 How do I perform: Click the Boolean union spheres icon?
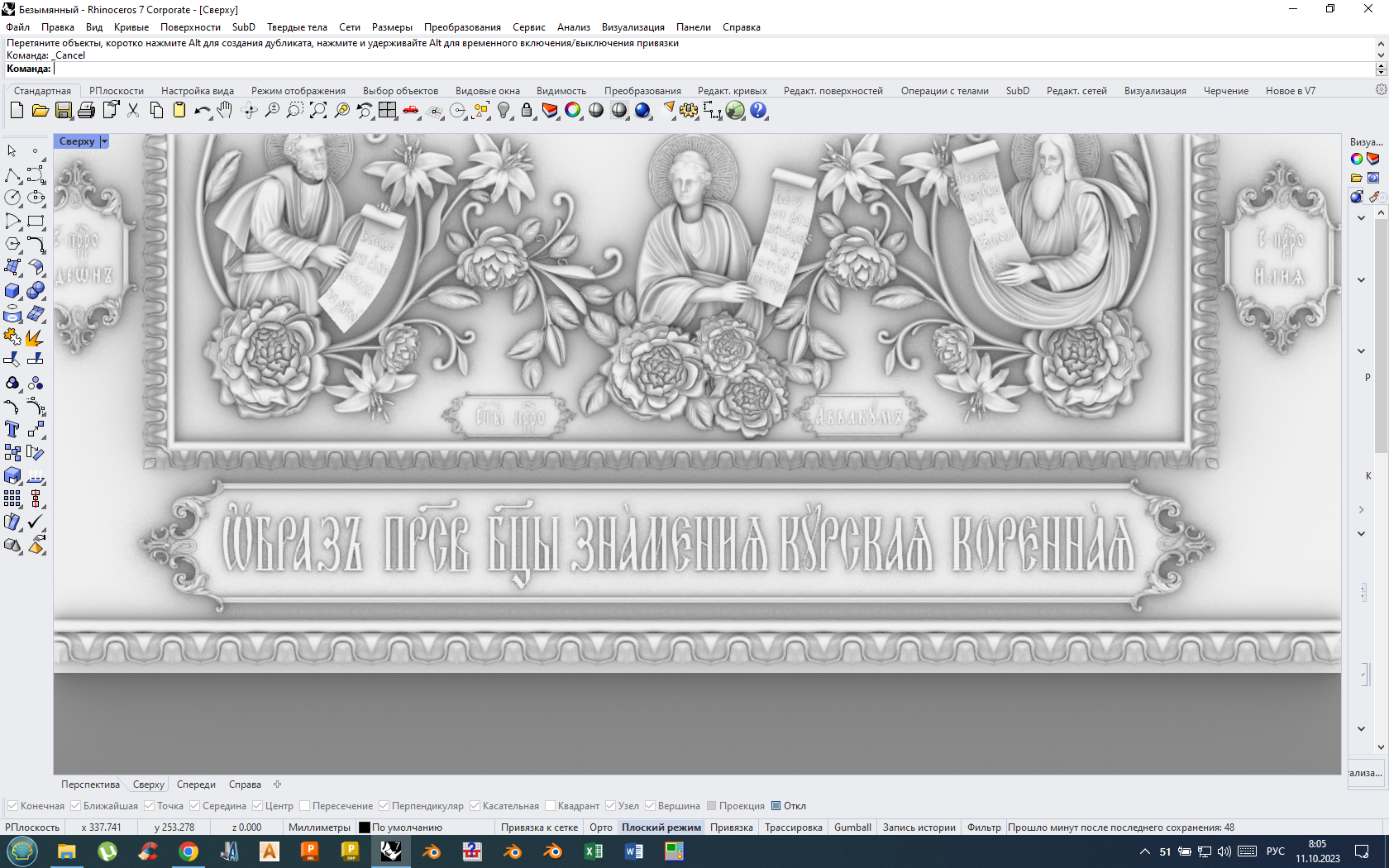[x=36, y=291]
